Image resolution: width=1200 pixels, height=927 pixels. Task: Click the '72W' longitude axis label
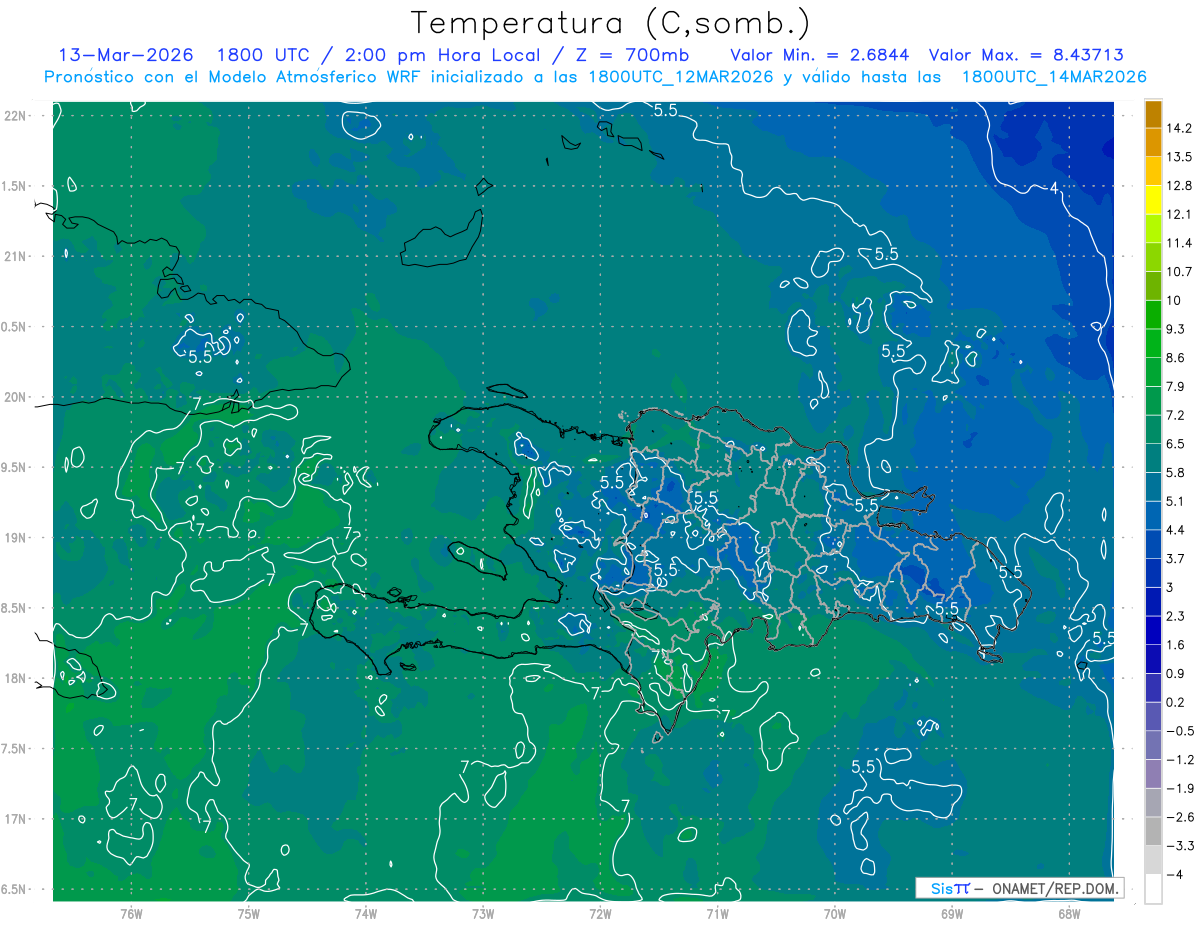pyautogui.click(x=600, y=913)
